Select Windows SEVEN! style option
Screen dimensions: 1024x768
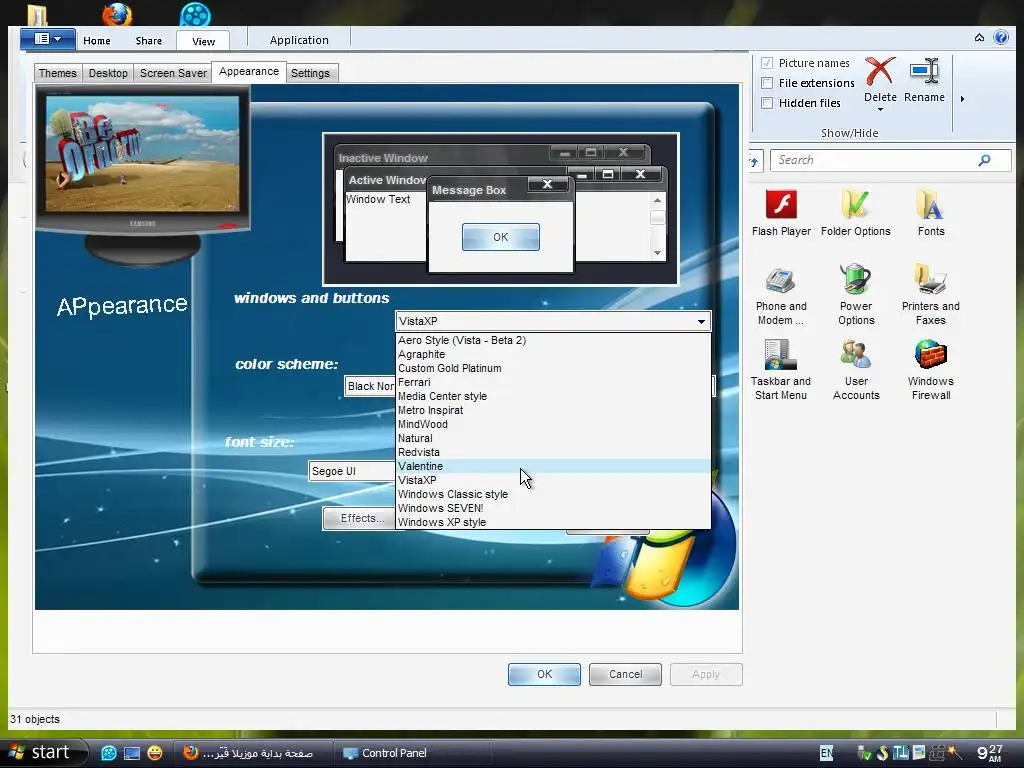[553, 508]
